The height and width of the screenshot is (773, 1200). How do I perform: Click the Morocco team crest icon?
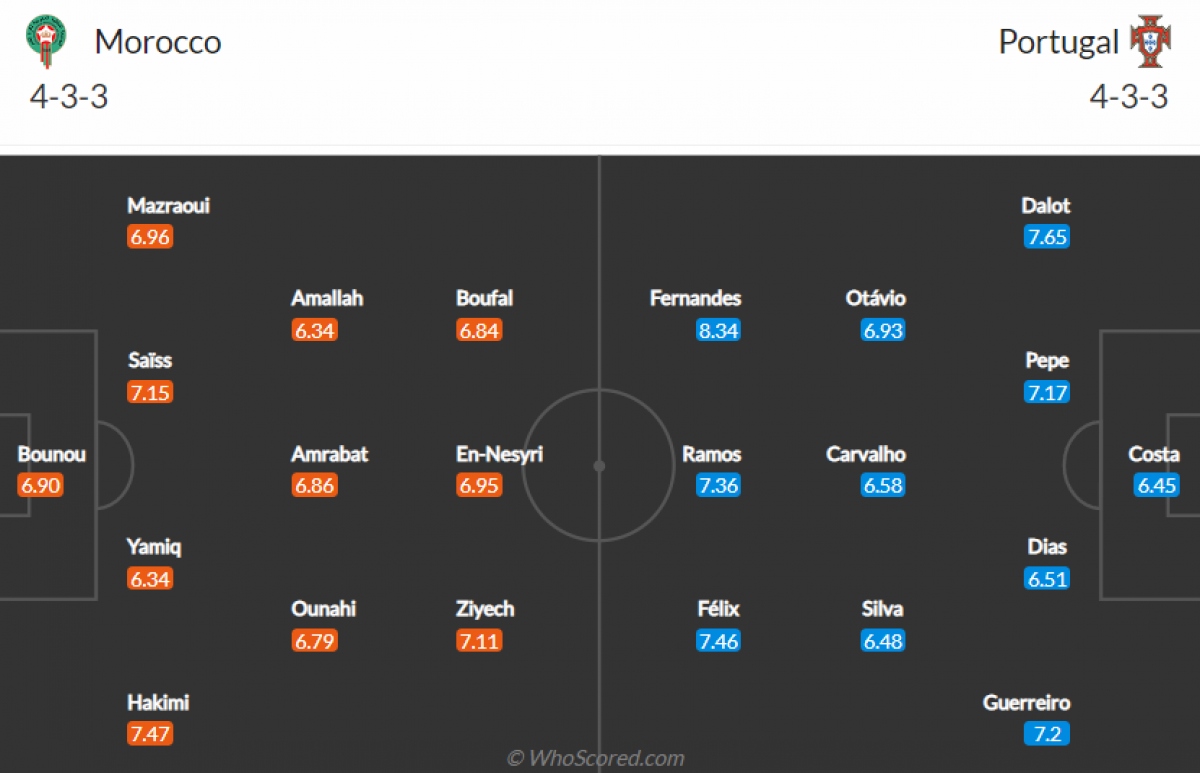click(47, 41)
